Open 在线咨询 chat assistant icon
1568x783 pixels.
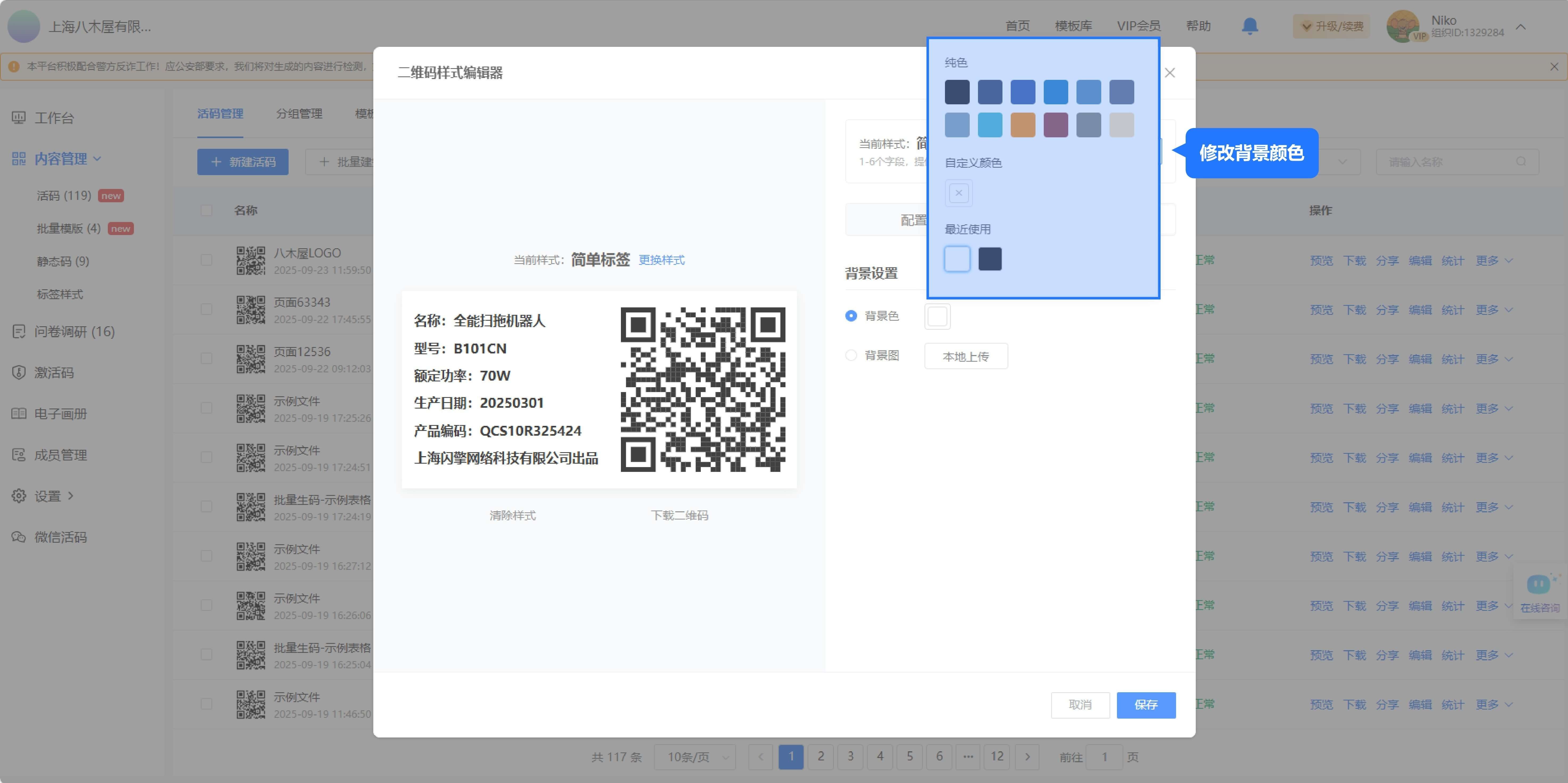tap(1539, 585)
